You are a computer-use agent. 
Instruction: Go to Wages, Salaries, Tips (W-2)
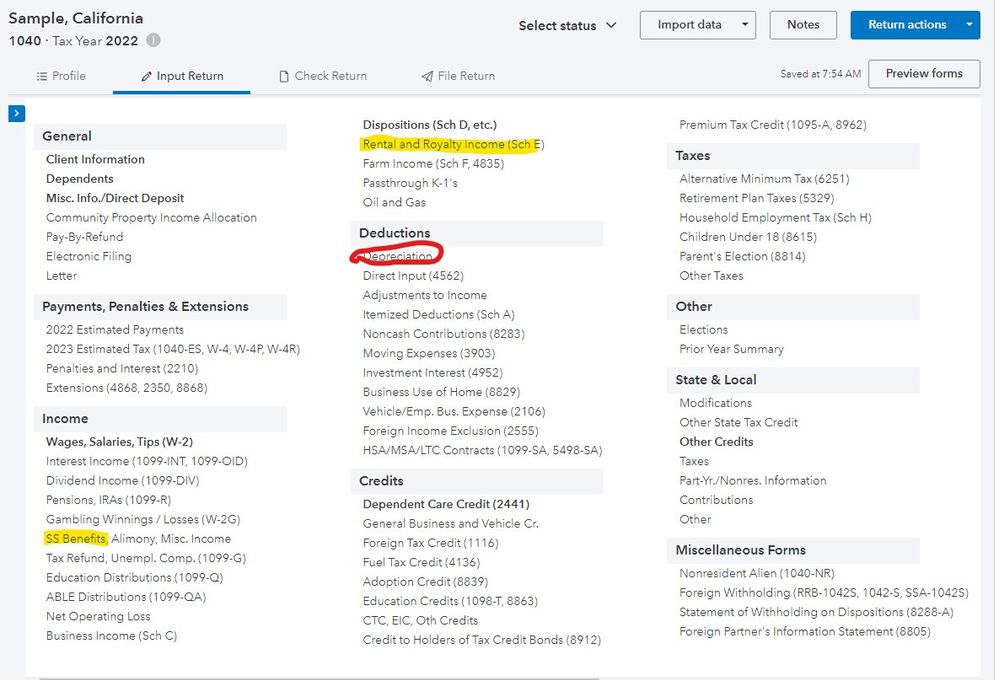click(x=119, y=442)
